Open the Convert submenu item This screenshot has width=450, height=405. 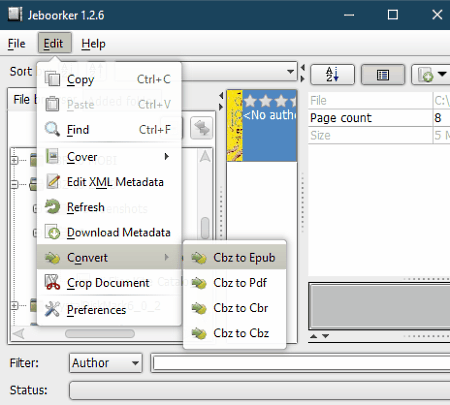[x=109, y=257]
